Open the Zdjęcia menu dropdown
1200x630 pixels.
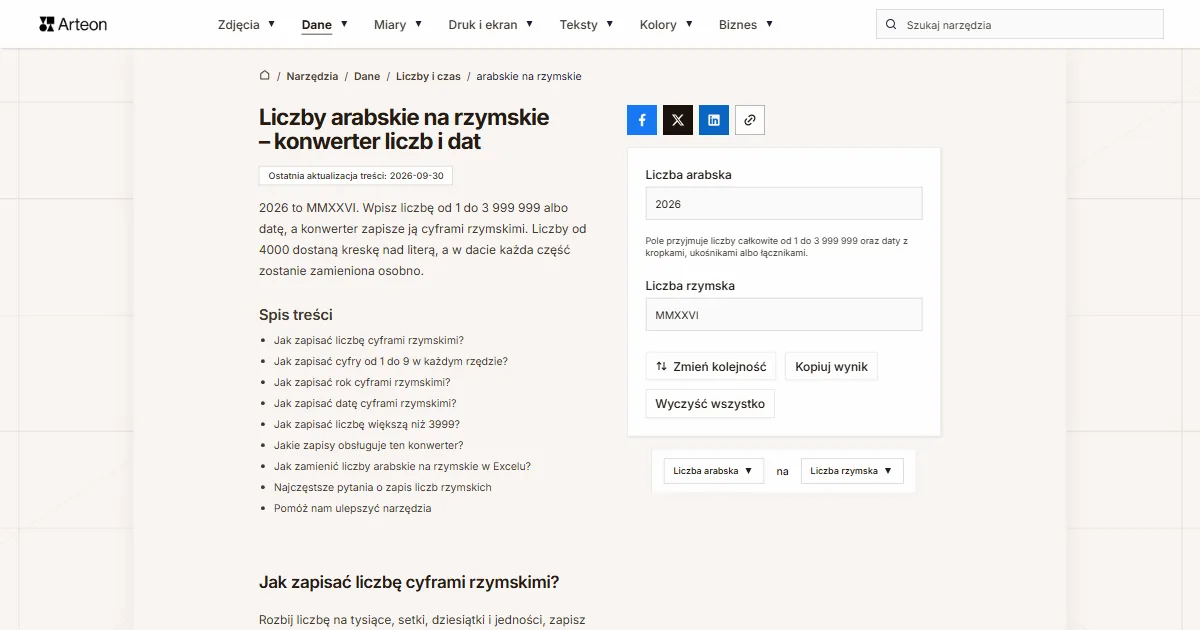tap(245, 24)
